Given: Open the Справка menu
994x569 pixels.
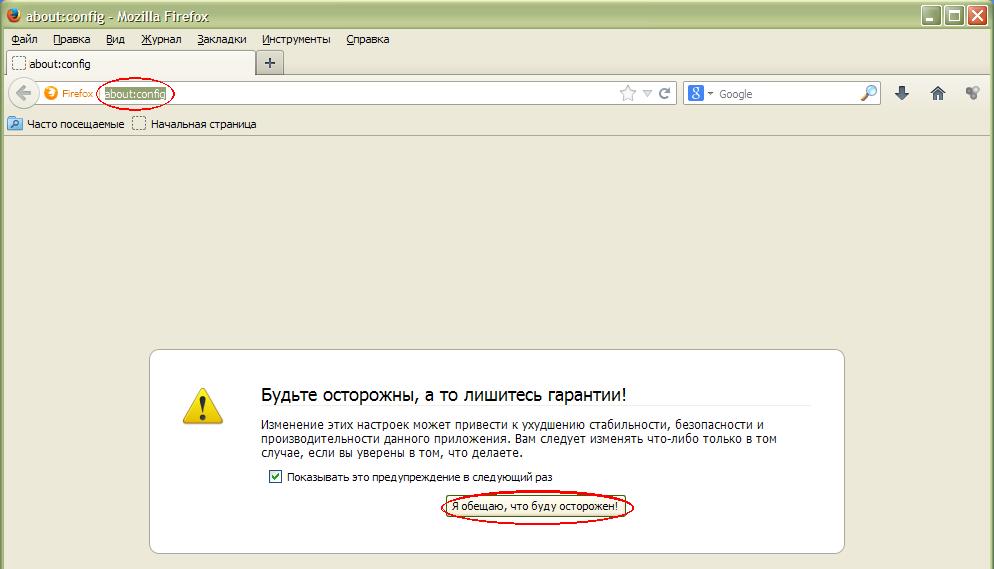Looking at the screenshot, I should [x=368, y=39].
